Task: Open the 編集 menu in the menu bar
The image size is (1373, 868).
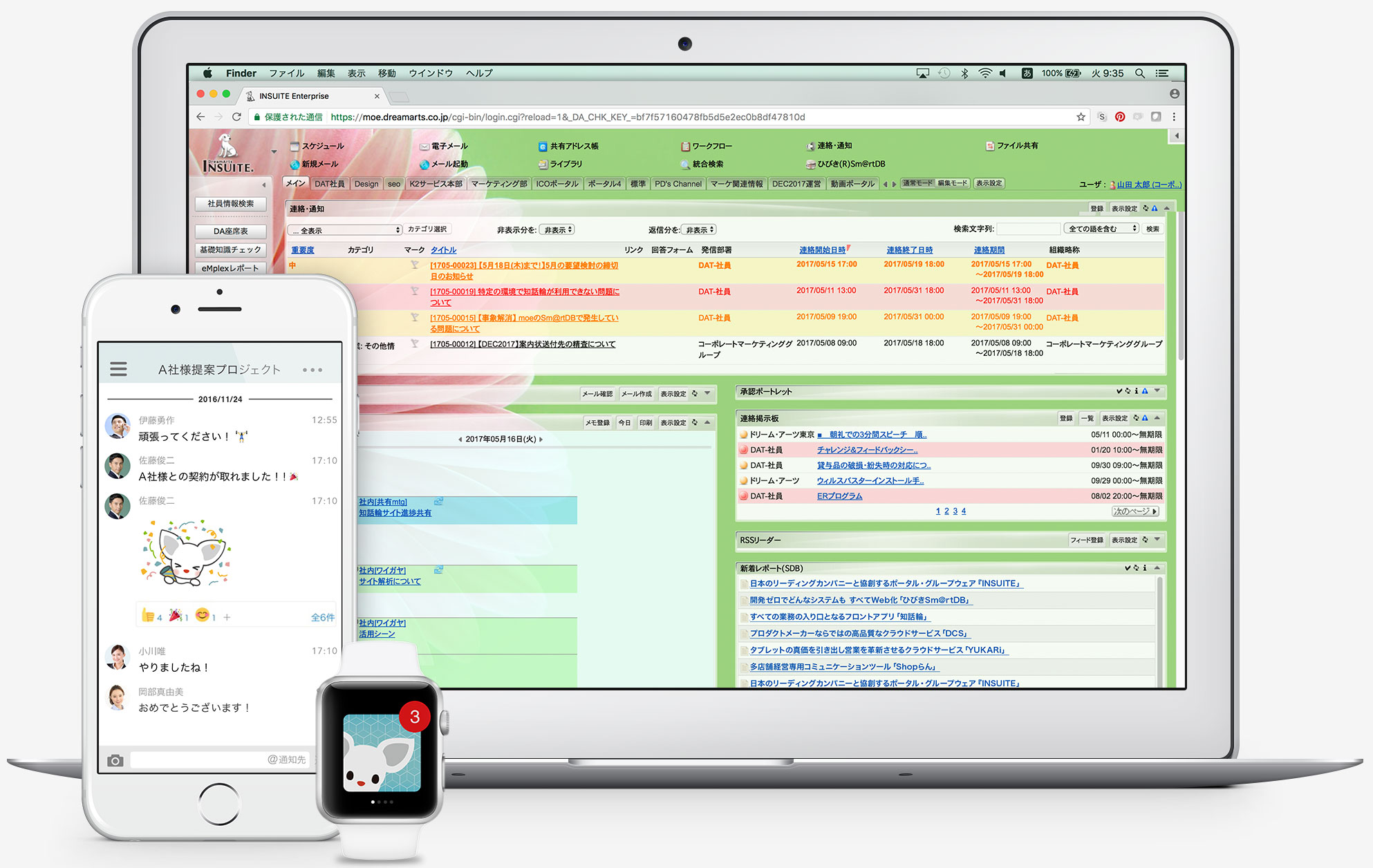Action: 326,73
